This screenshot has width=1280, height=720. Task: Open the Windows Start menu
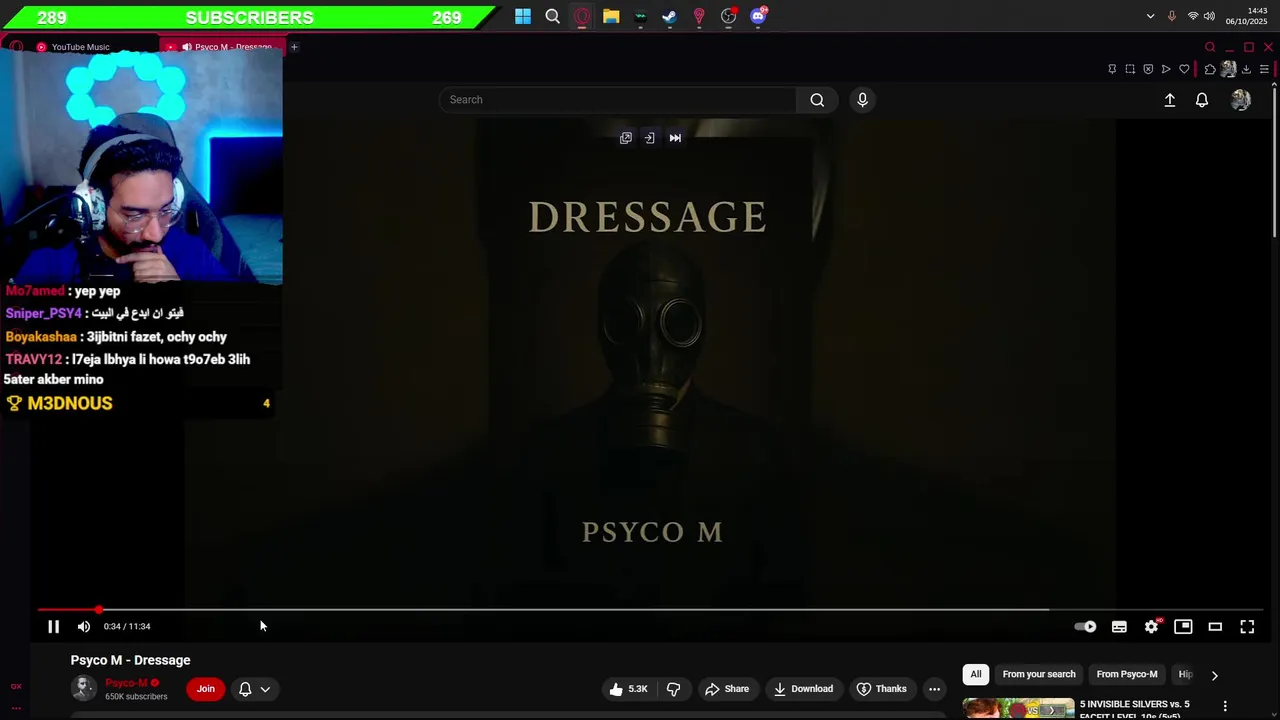(x=523, y=16)
